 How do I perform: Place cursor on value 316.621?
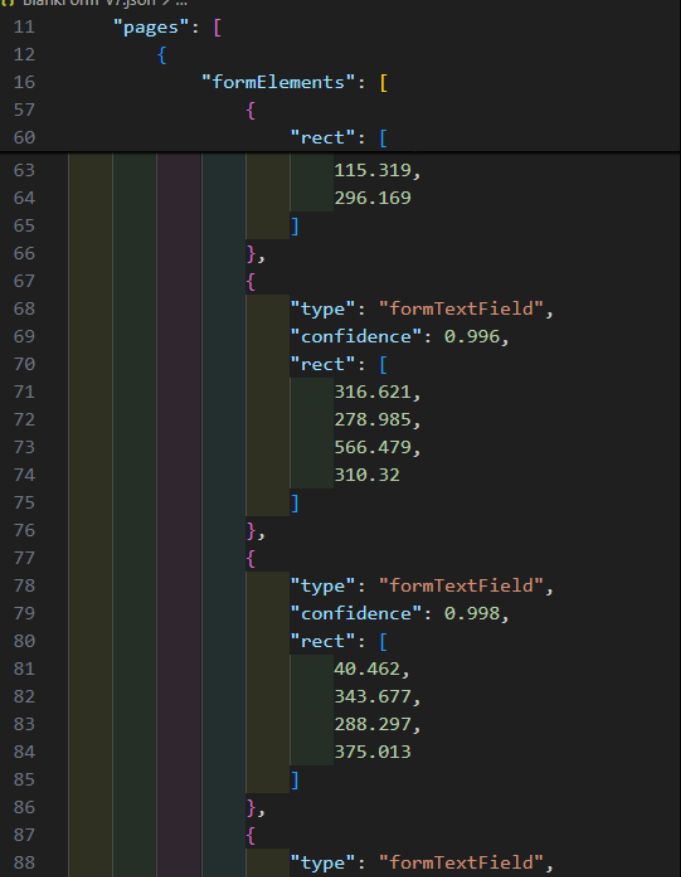pos(372,392)
